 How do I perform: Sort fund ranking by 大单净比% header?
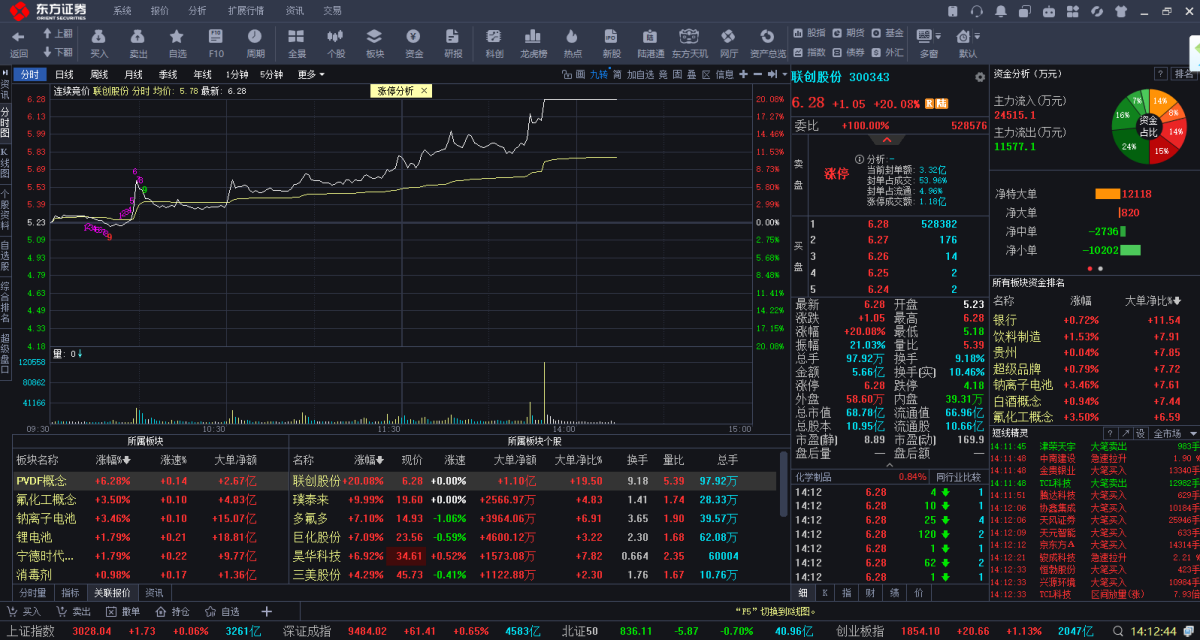click(1153, 300)
